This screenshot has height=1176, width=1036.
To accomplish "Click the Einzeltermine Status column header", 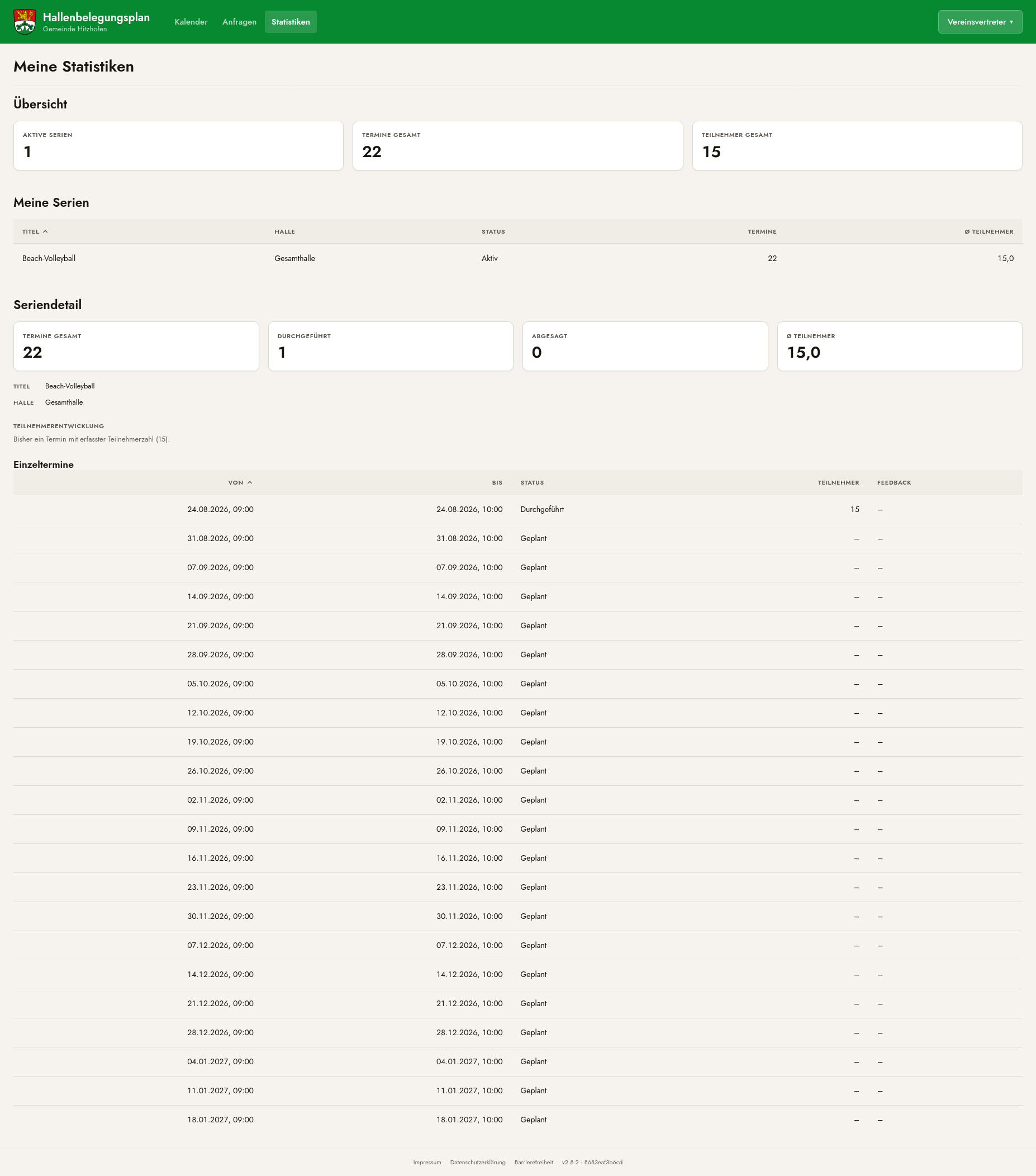I will pos(532,483).
